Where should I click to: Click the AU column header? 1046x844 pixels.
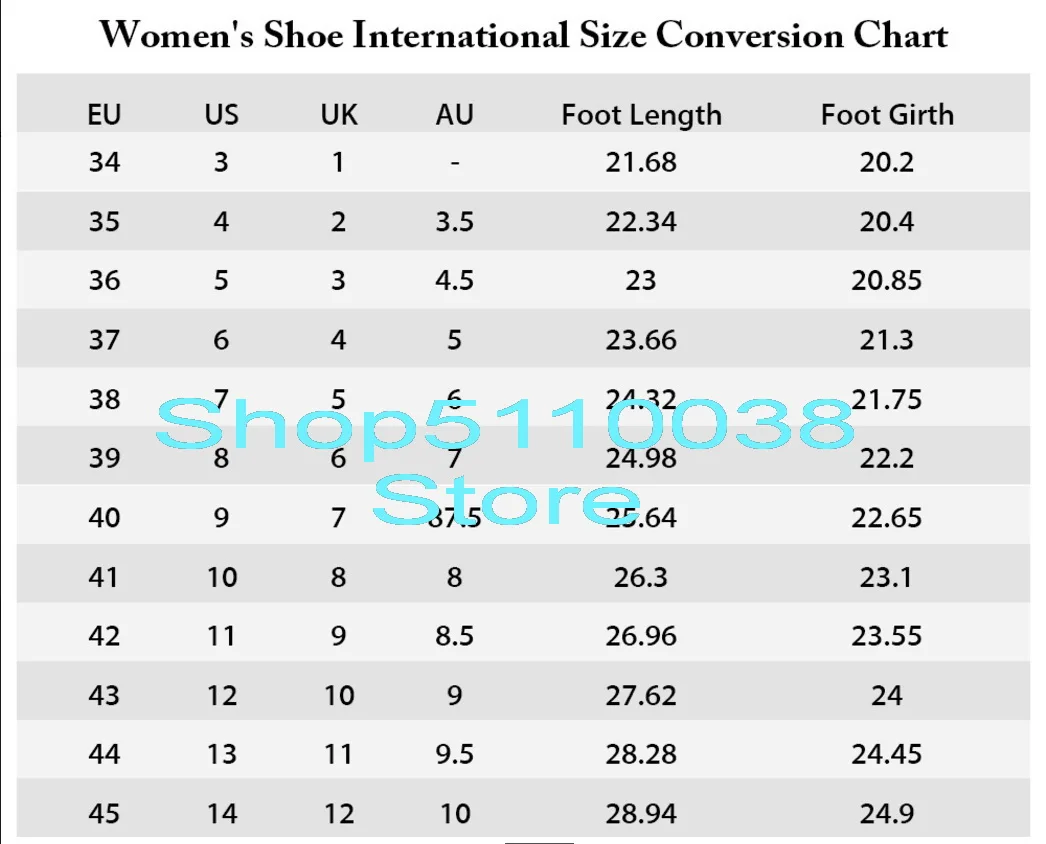pos(454,115)
